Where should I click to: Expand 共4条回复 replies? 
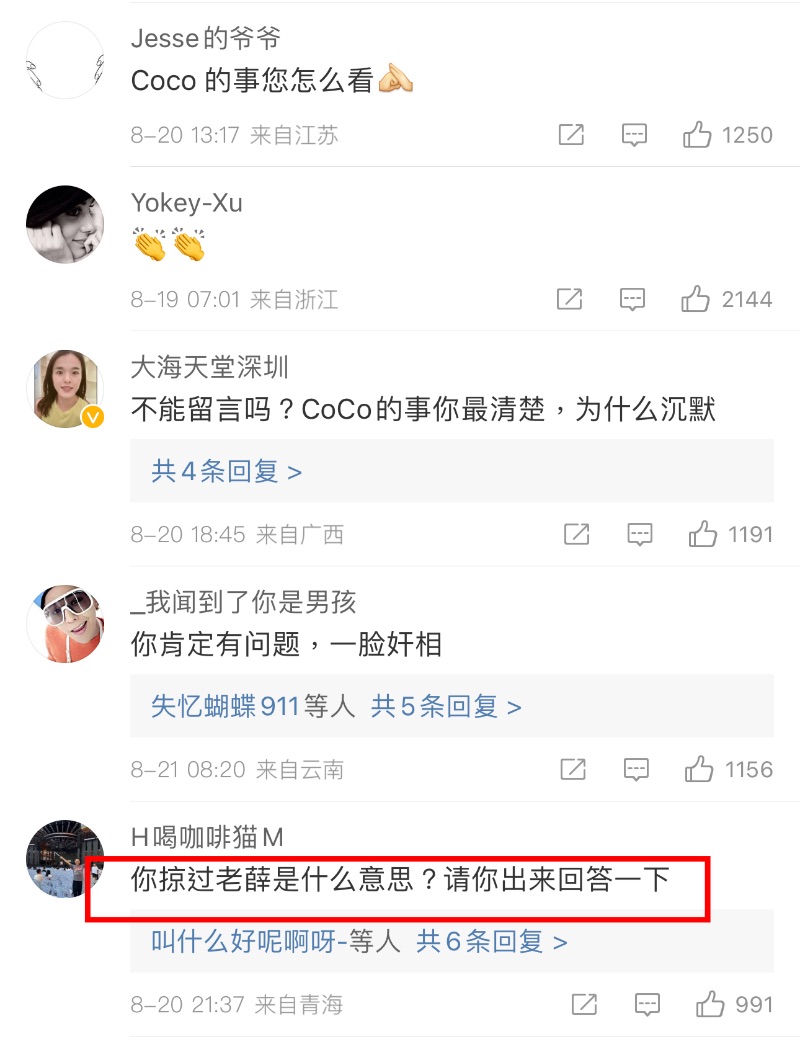pyautogui.click(x=226, y=472)
